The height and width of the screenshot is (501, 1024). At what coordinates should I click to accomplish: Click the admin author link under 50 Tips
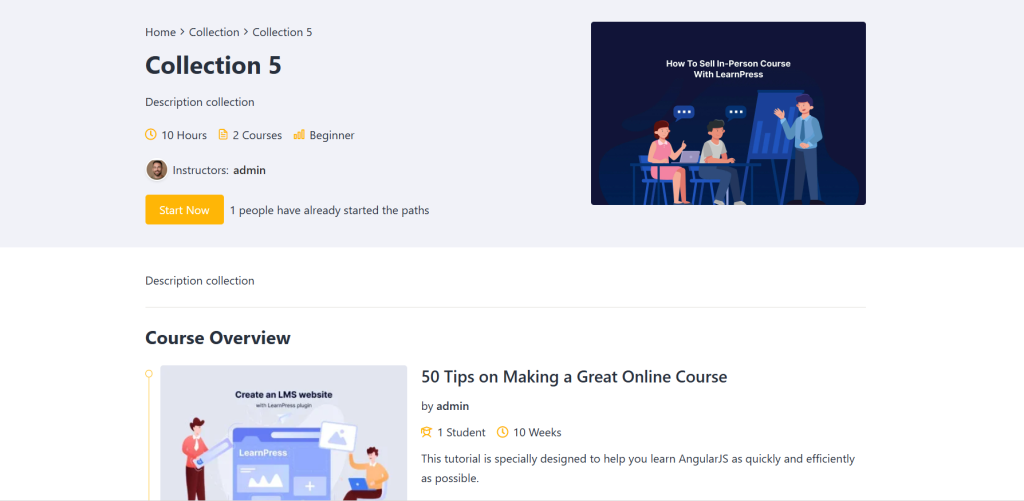coord(453,406)
